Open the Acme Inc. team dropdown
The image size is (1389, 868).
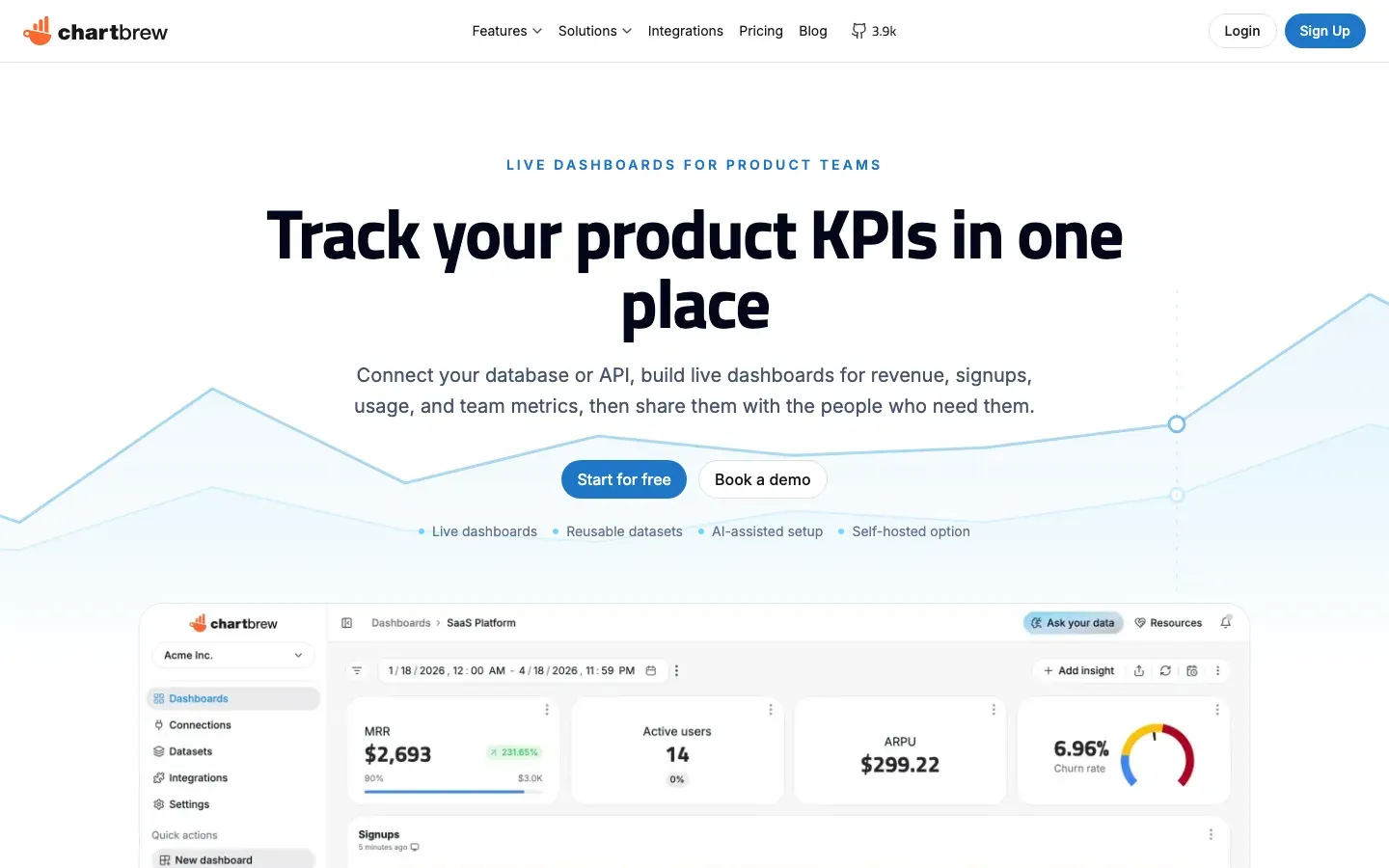tap(233, 655)
